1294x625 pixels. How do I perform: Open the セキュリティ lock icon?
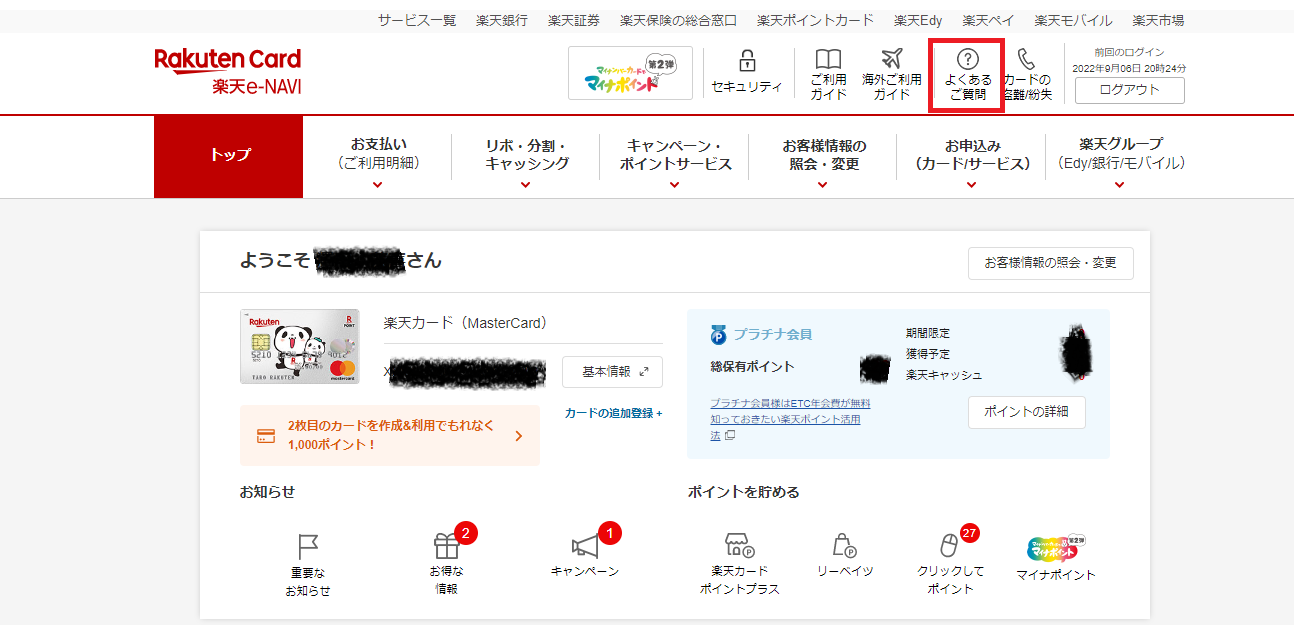coord(746,60)
